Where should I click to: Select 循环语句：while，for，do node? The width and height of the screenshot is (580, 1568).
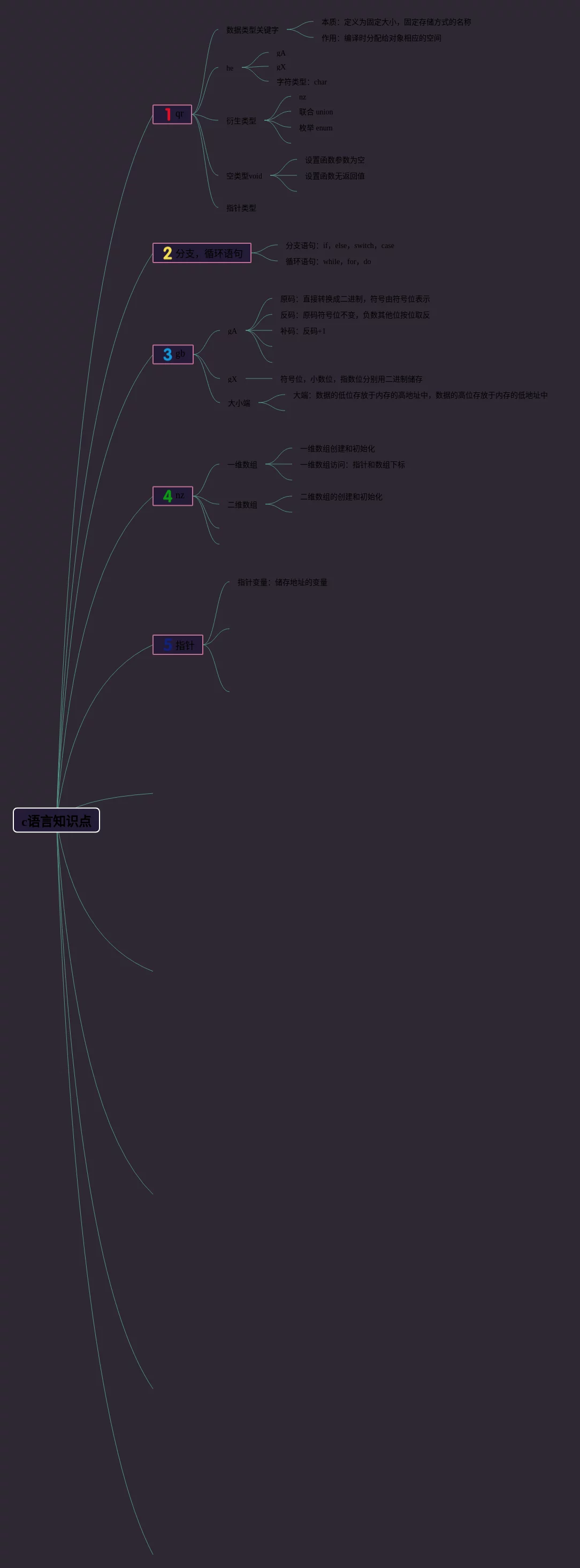point(329,262)
